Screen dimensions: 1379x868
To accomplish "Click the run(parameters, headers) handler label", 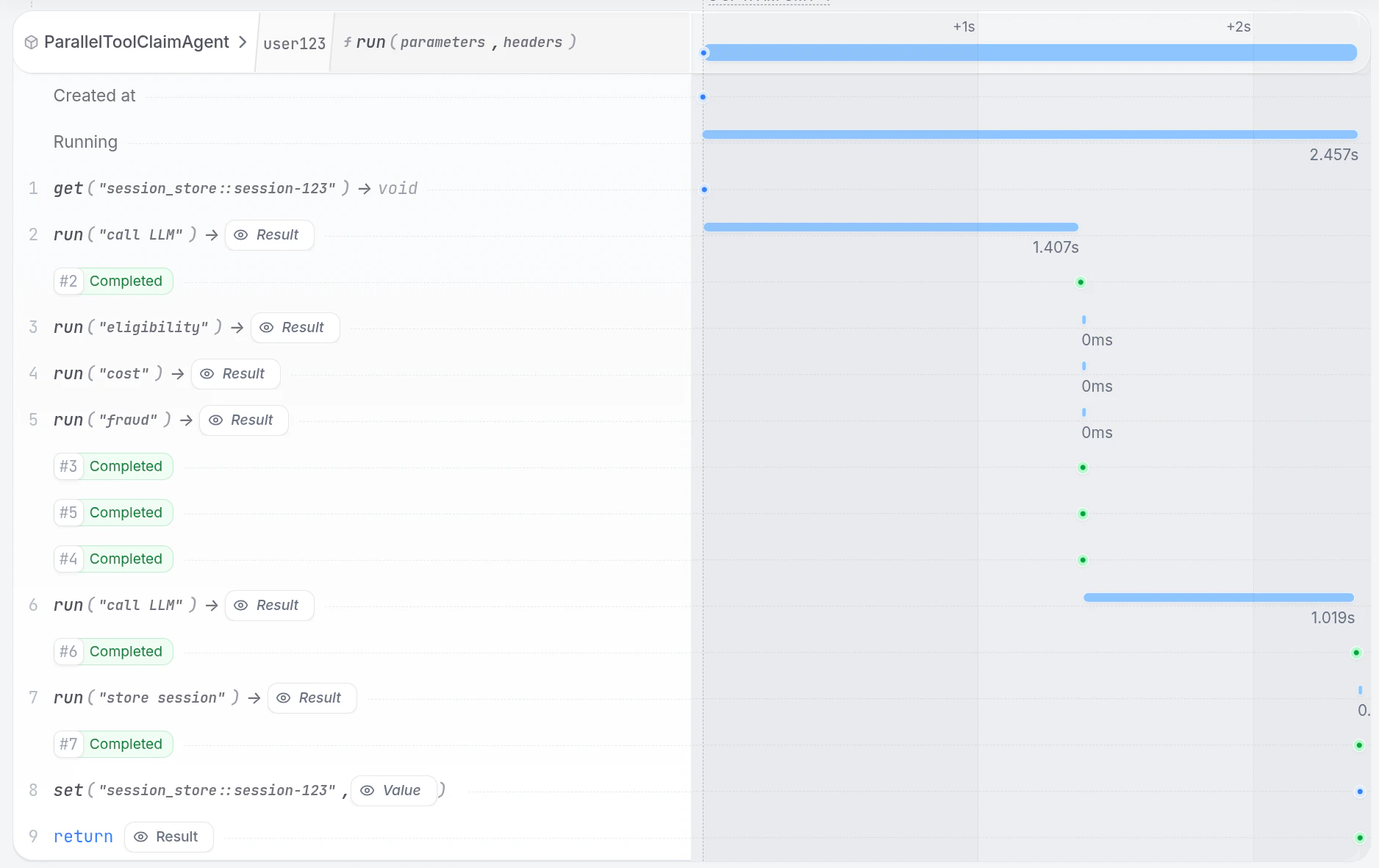I will tap(459, 42).
